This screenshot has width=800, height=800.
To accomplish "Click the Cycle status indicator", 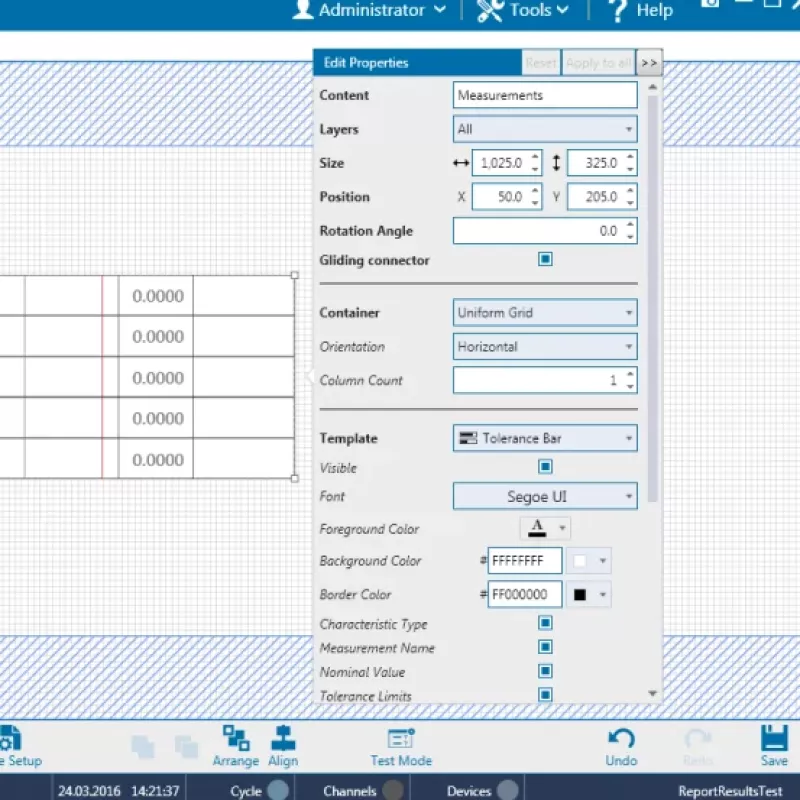I will pyautogui.click(x=278, y=790).
